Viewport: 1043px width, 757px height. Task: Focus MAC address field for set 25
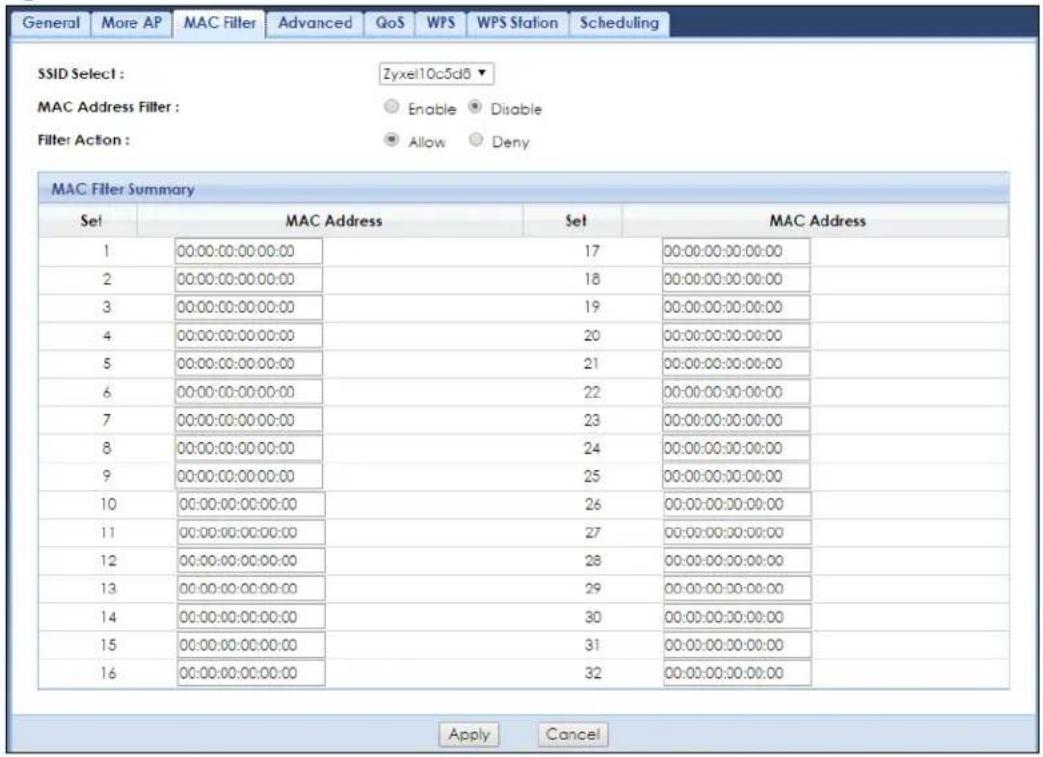click(x=736, y=476)
